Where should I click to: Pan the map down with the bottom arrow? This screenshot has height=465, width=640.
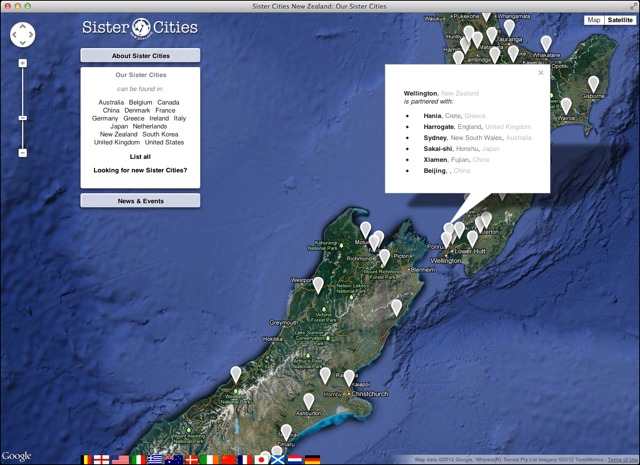click(22, 42)
